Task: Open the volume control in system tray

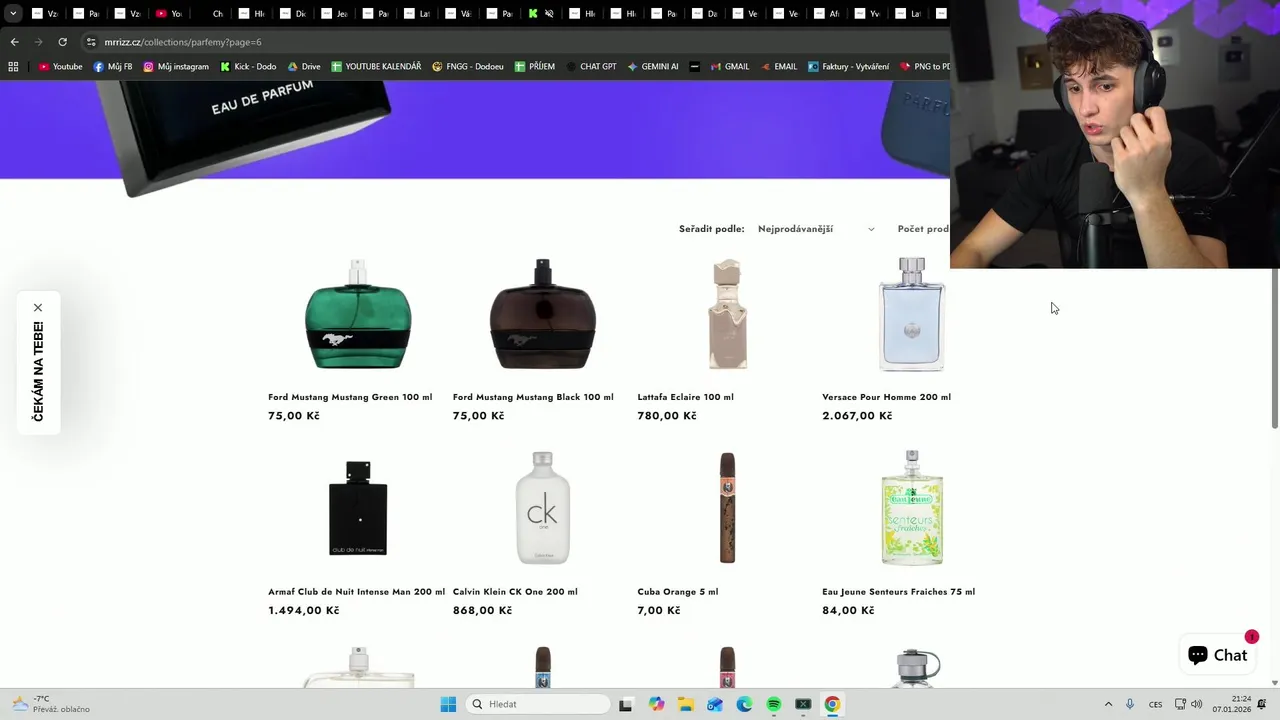Action: coord(1196,704)
